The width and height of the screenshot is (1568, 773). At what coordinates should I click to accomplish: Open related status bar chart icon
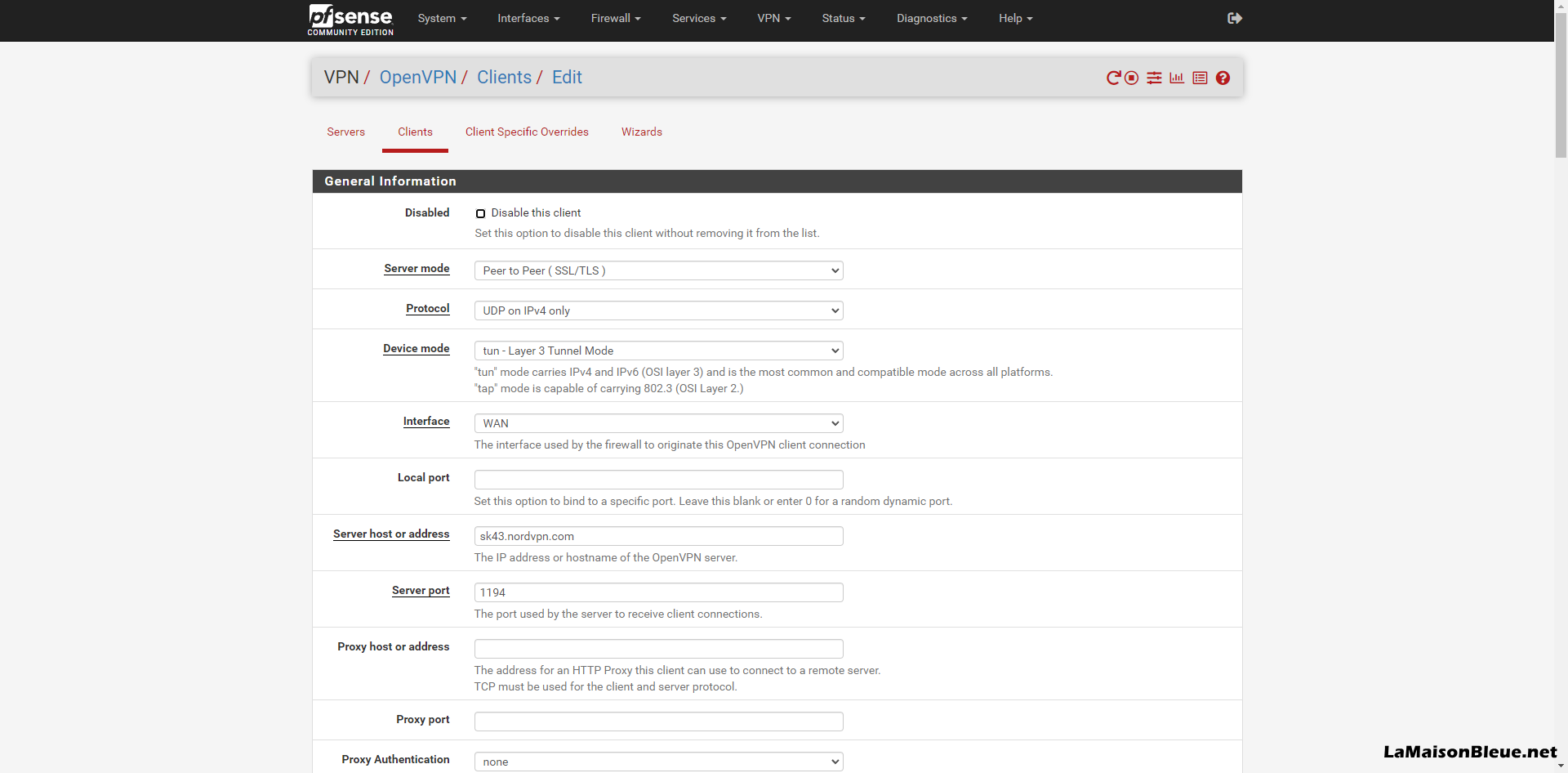tap(1177, 78)
